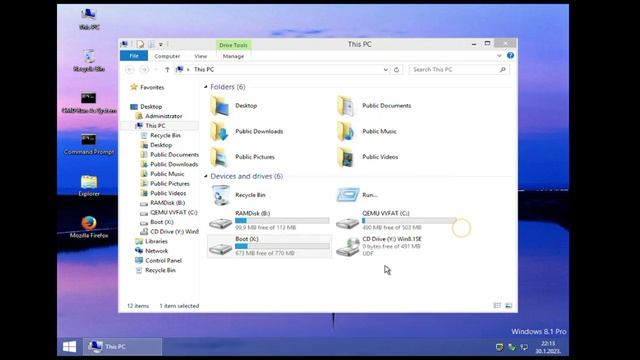Select This PC in navigation pane
Viewport: 640px width, 360px height.
coord(151,126)
